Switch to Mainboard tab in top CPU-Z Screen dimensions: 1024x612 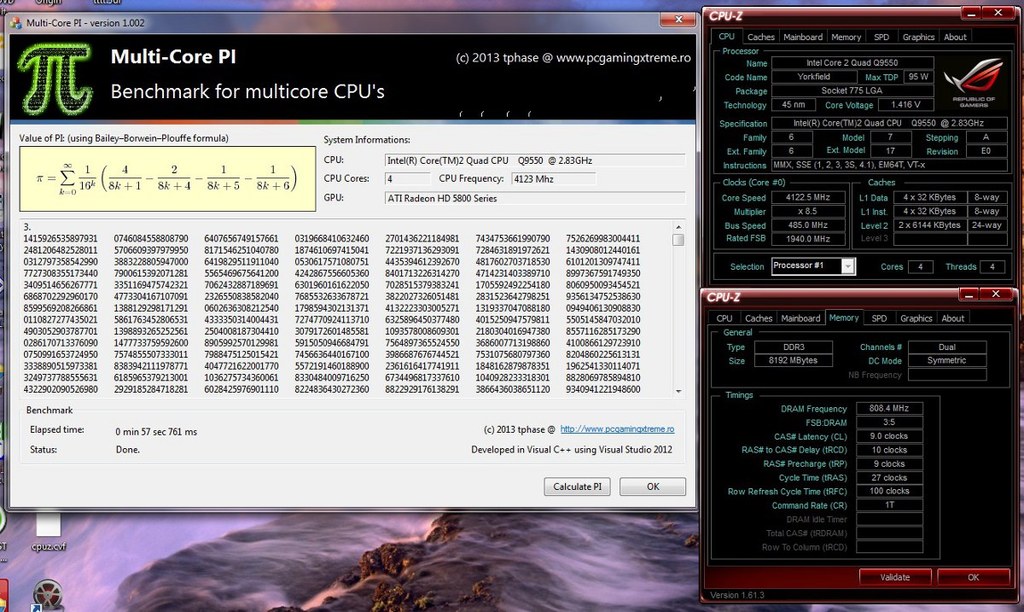pos(802,37)
